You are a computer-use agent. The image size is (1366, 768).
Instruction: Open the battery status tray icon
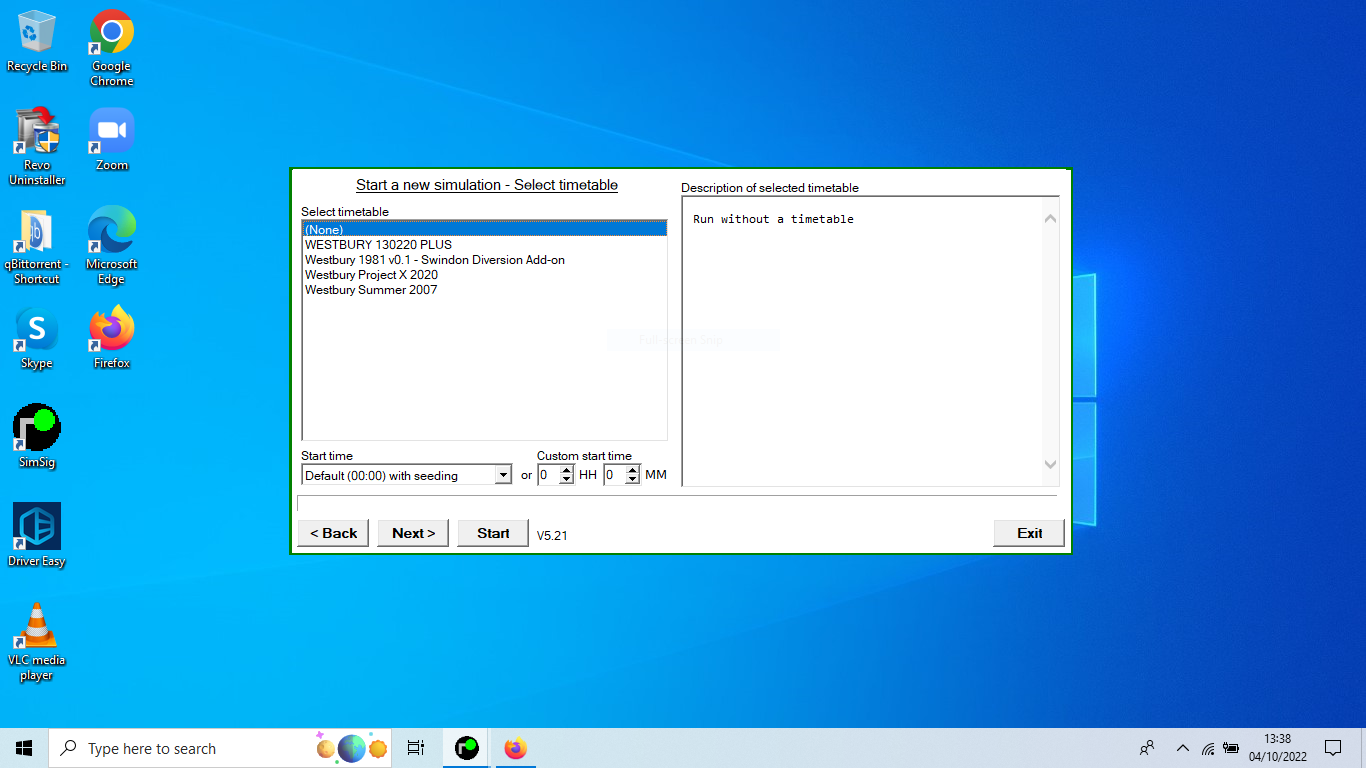coord(1231,748)
